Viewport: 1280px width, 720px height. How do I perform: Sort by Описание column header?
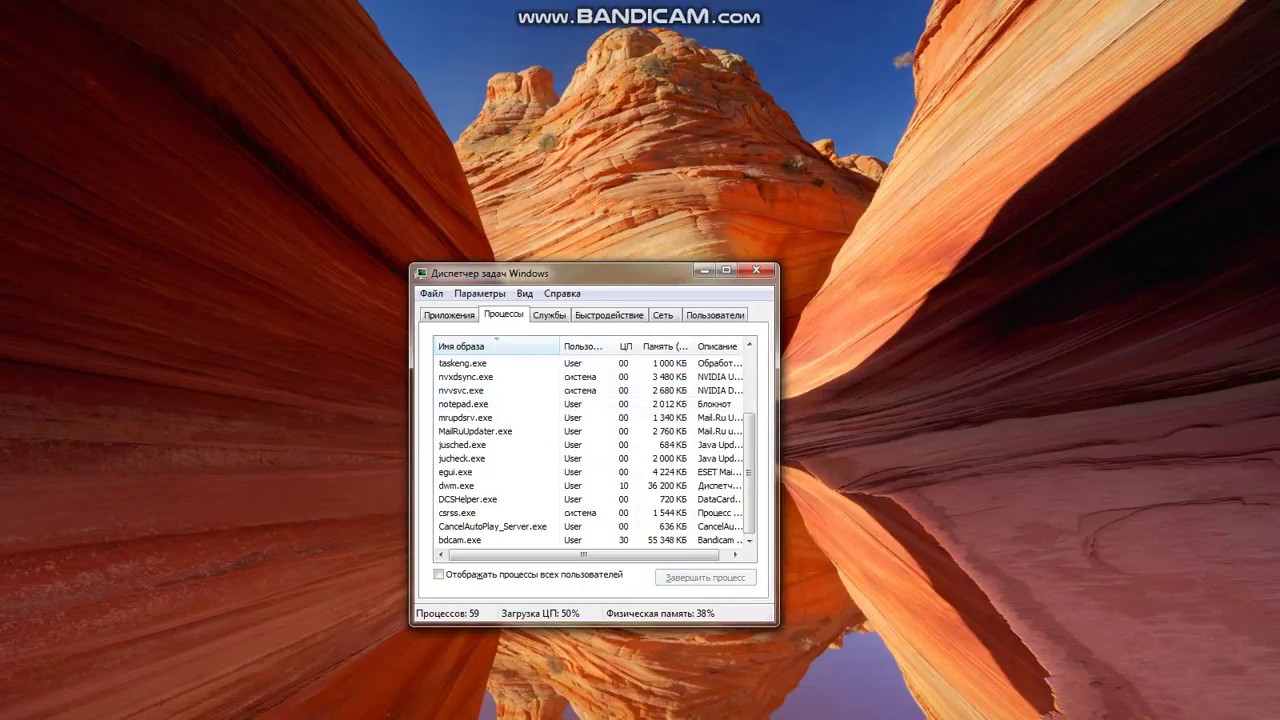point(718,346)
